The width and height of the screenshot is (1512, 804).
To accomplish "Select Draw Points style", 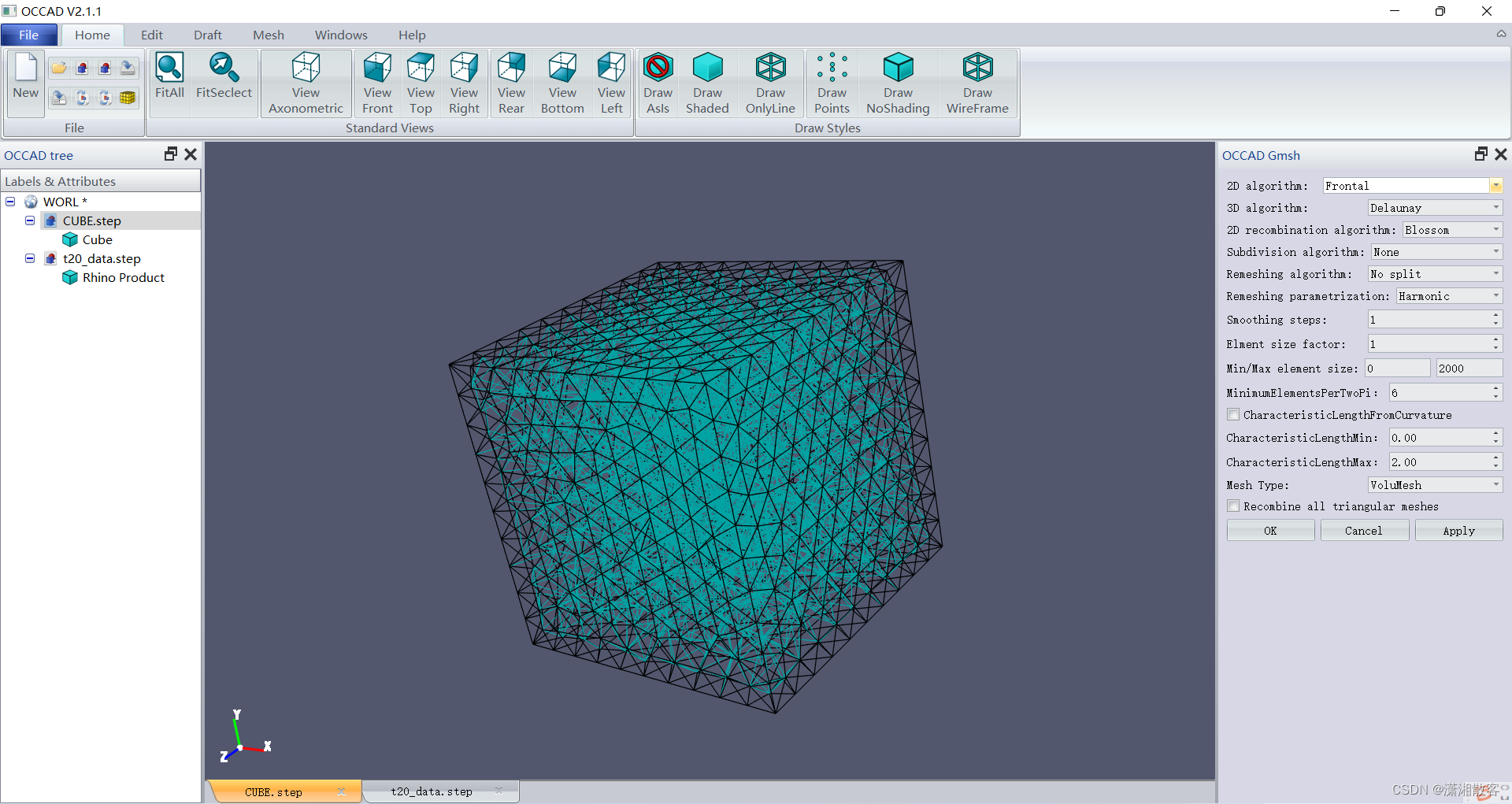I will (832, 83).
